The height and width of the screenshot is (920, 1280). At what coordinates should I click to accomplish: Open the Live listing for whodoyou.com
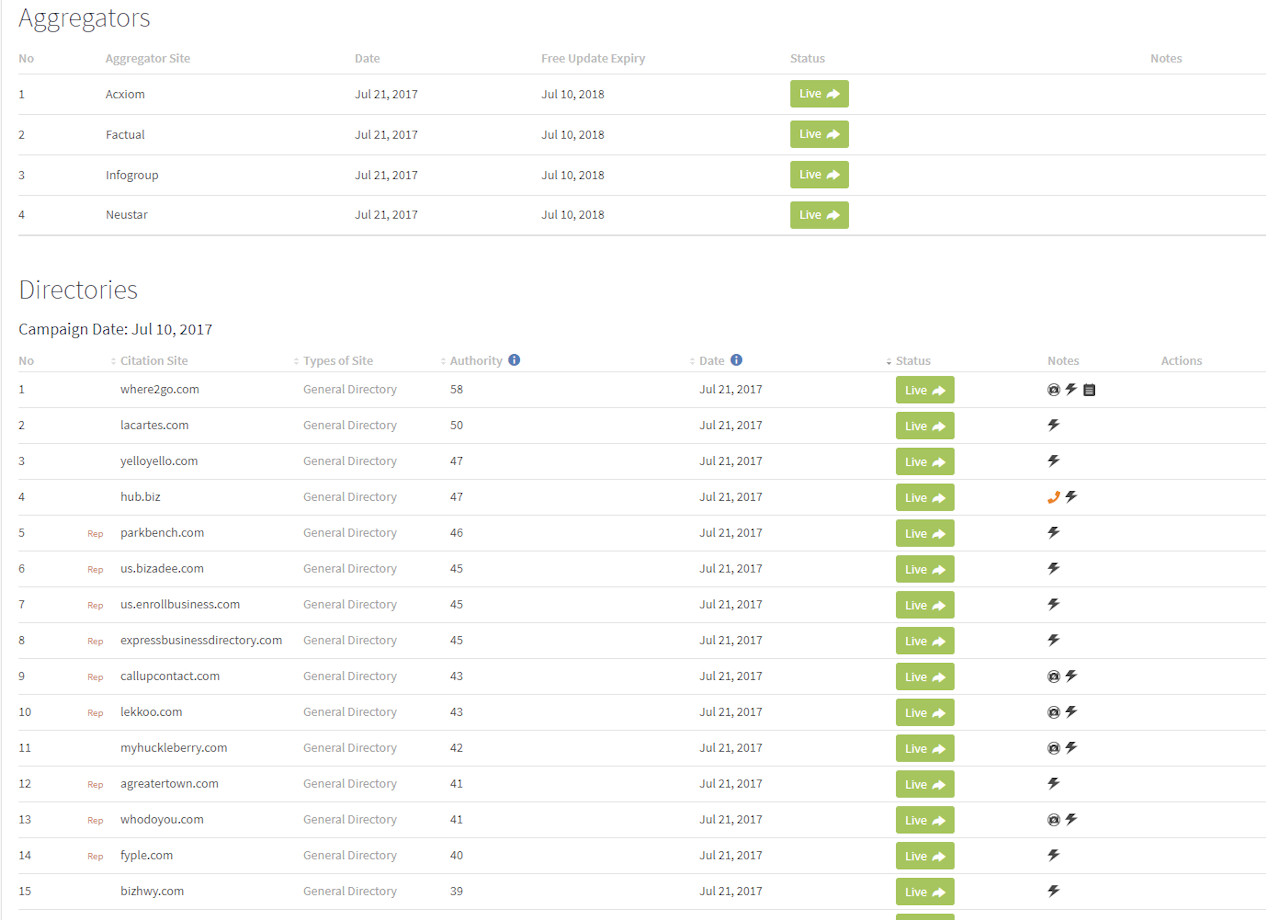pyautogui.click(x=925, y=820)
